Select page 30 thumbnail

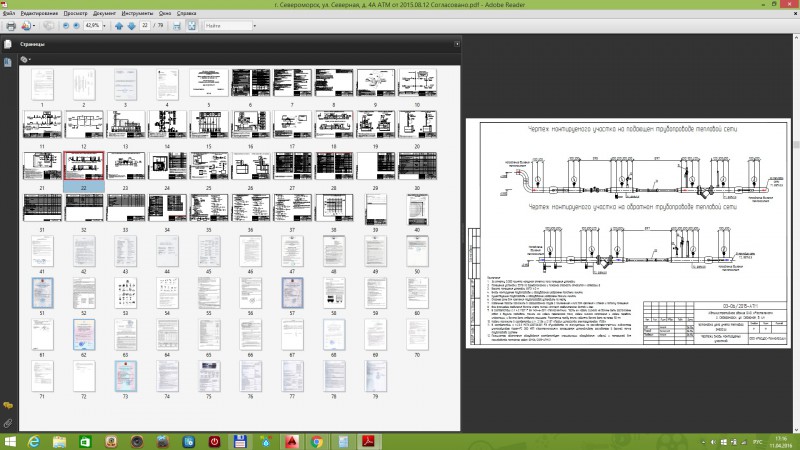pyautogui.click(x=417, y=166)
